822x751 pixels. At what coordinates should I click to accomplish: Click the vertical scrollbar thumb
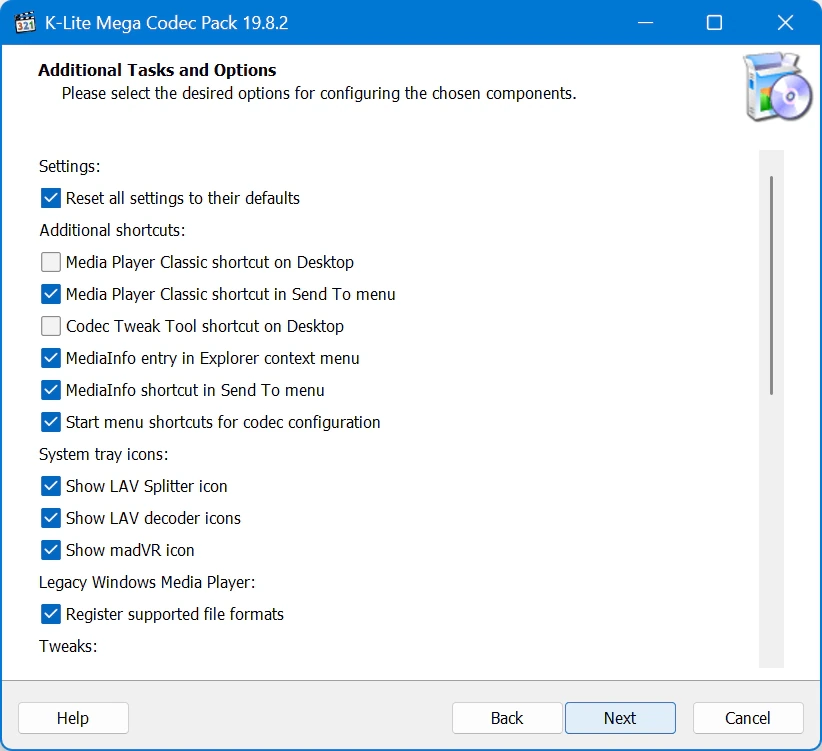(x=771, y=286)
